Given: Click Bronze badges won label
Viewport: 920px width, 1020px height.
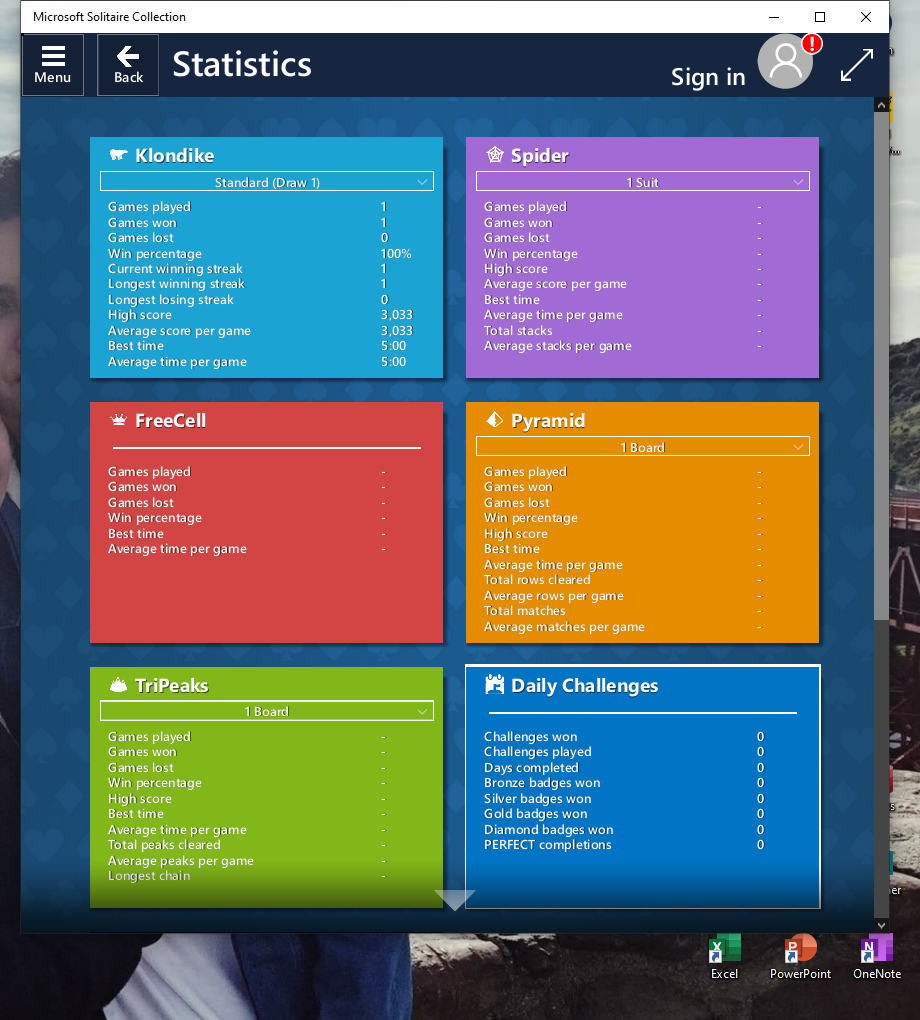Looking at the screenshot, I should pyautogui.click(x=542, y=783).
